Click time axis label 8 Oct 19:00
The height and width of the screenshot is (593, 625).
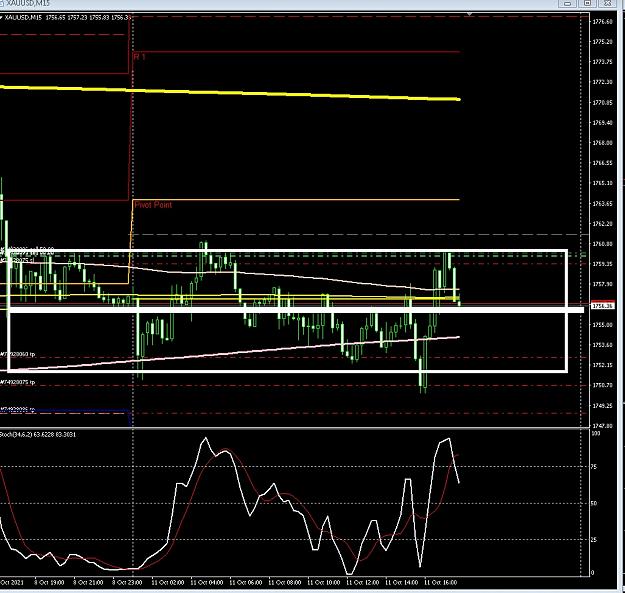(x=49, y=582)
